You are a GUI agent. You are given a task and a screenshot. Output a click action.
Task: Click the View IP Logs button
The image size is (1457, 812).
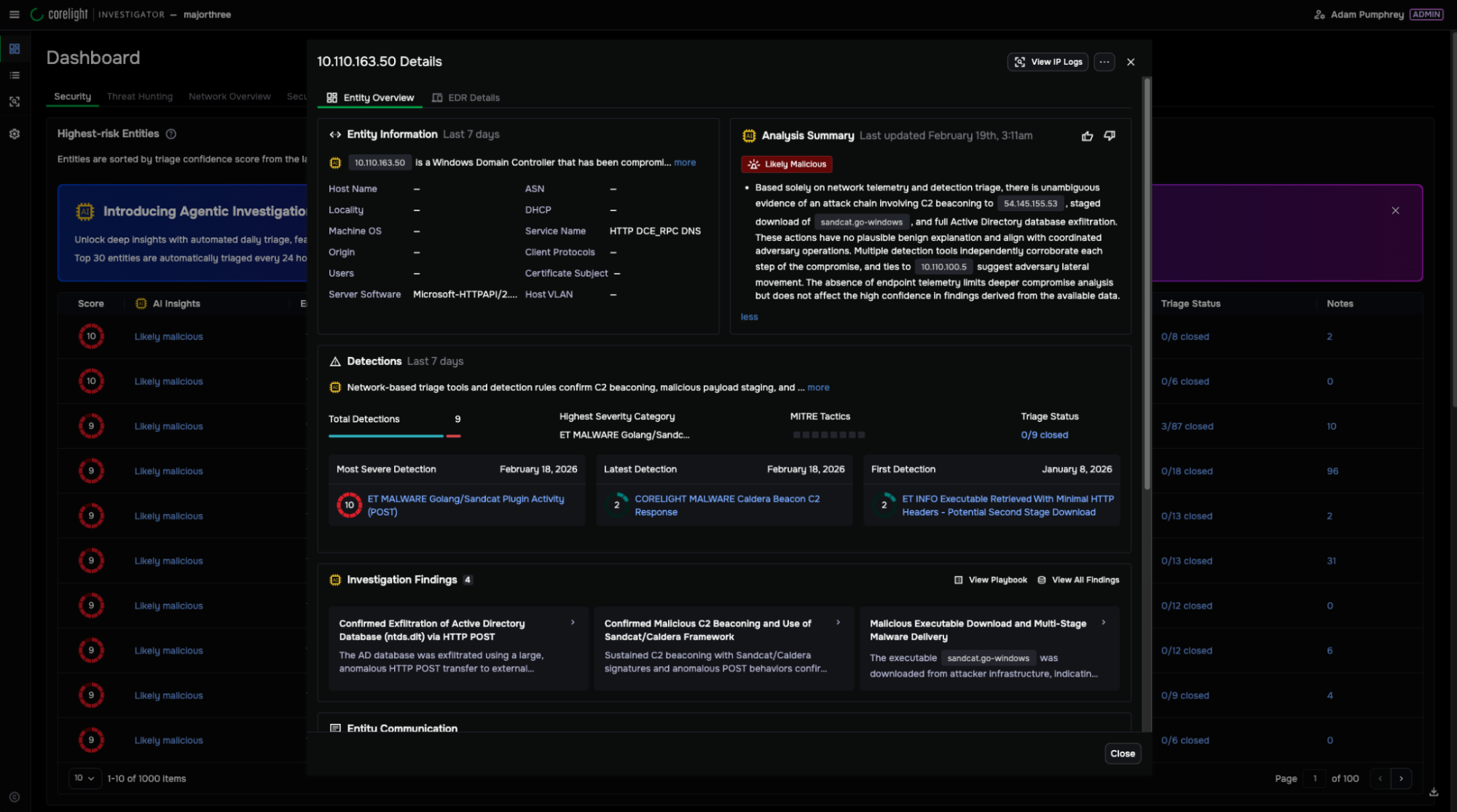(x=1048, y=62)
